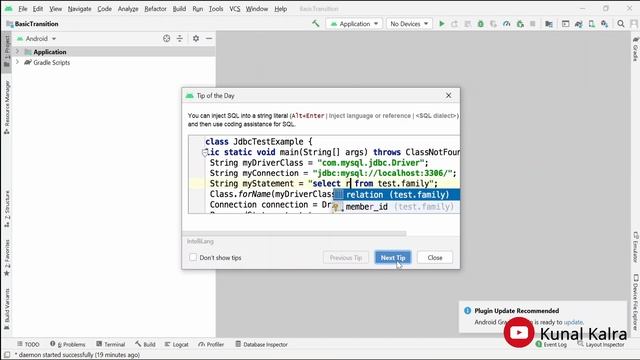Click the update link in plugin notification
The width and height of the screenshot is (640, 360).
pyautogui.click(x=573, y=322)
